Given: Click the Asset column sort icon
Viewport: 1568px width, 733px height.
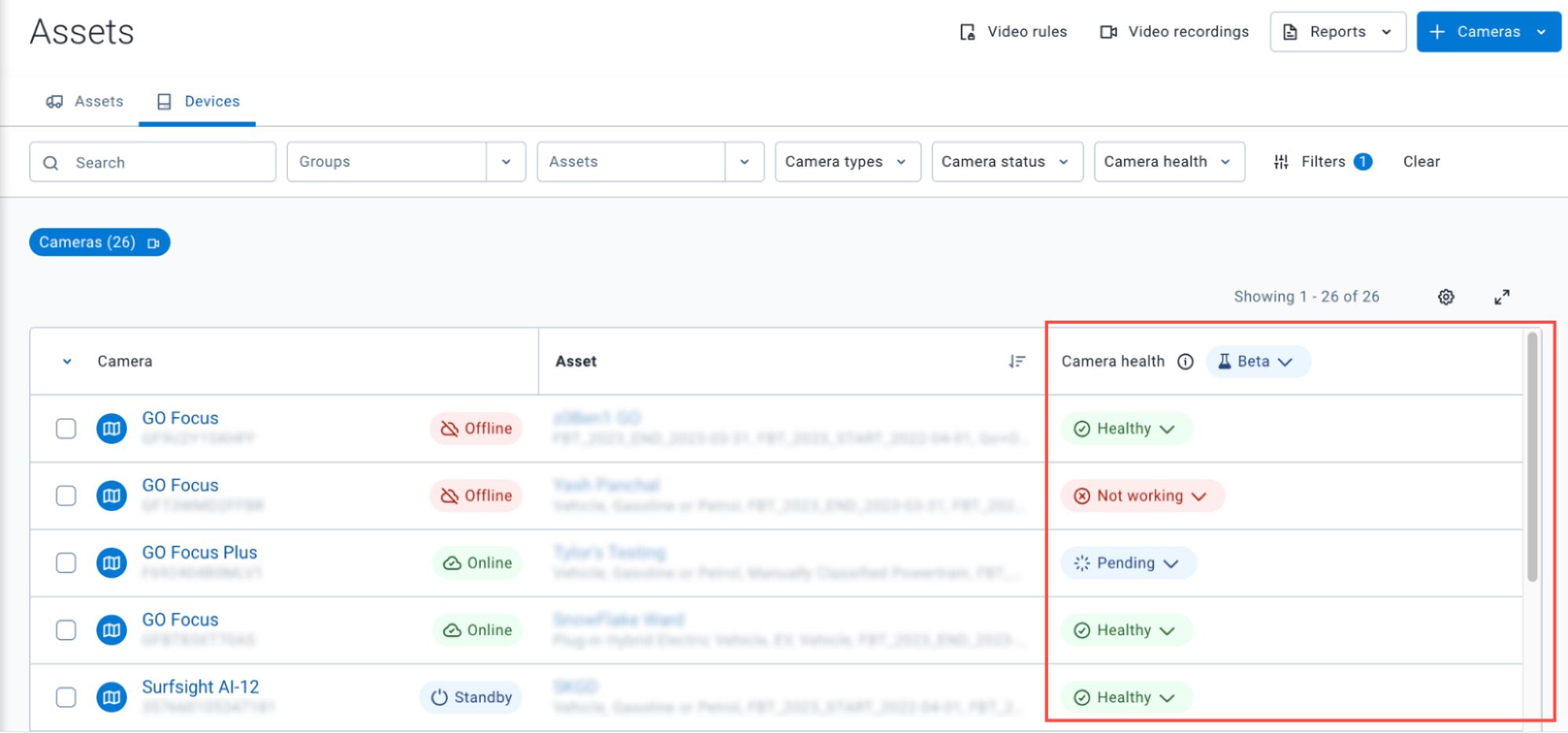Looking at the screenshot, I should coord(1017,361).
